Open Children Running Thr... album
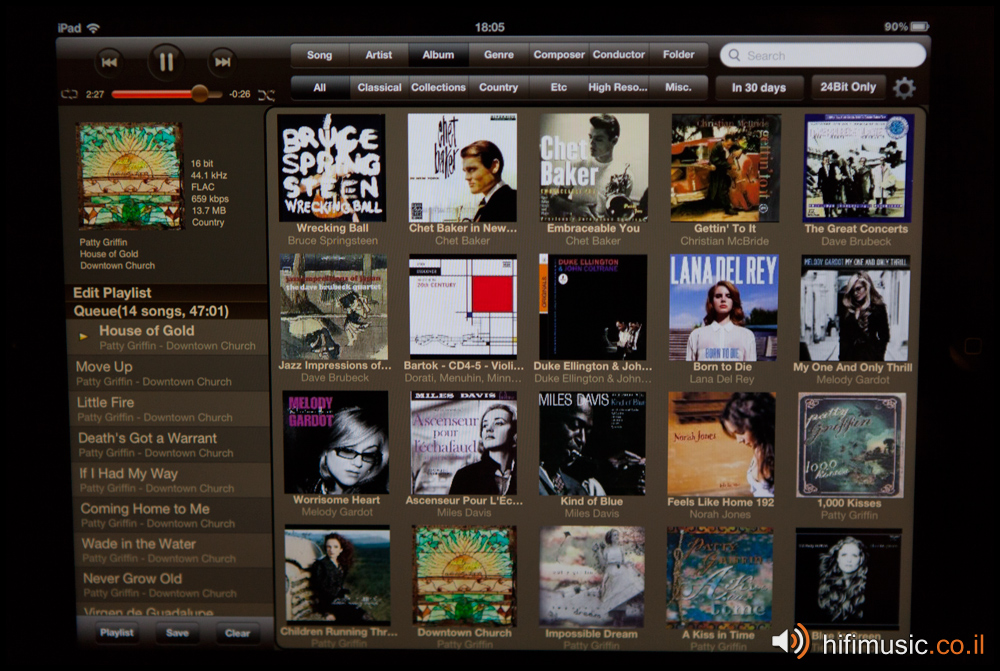 coord(338,575)
